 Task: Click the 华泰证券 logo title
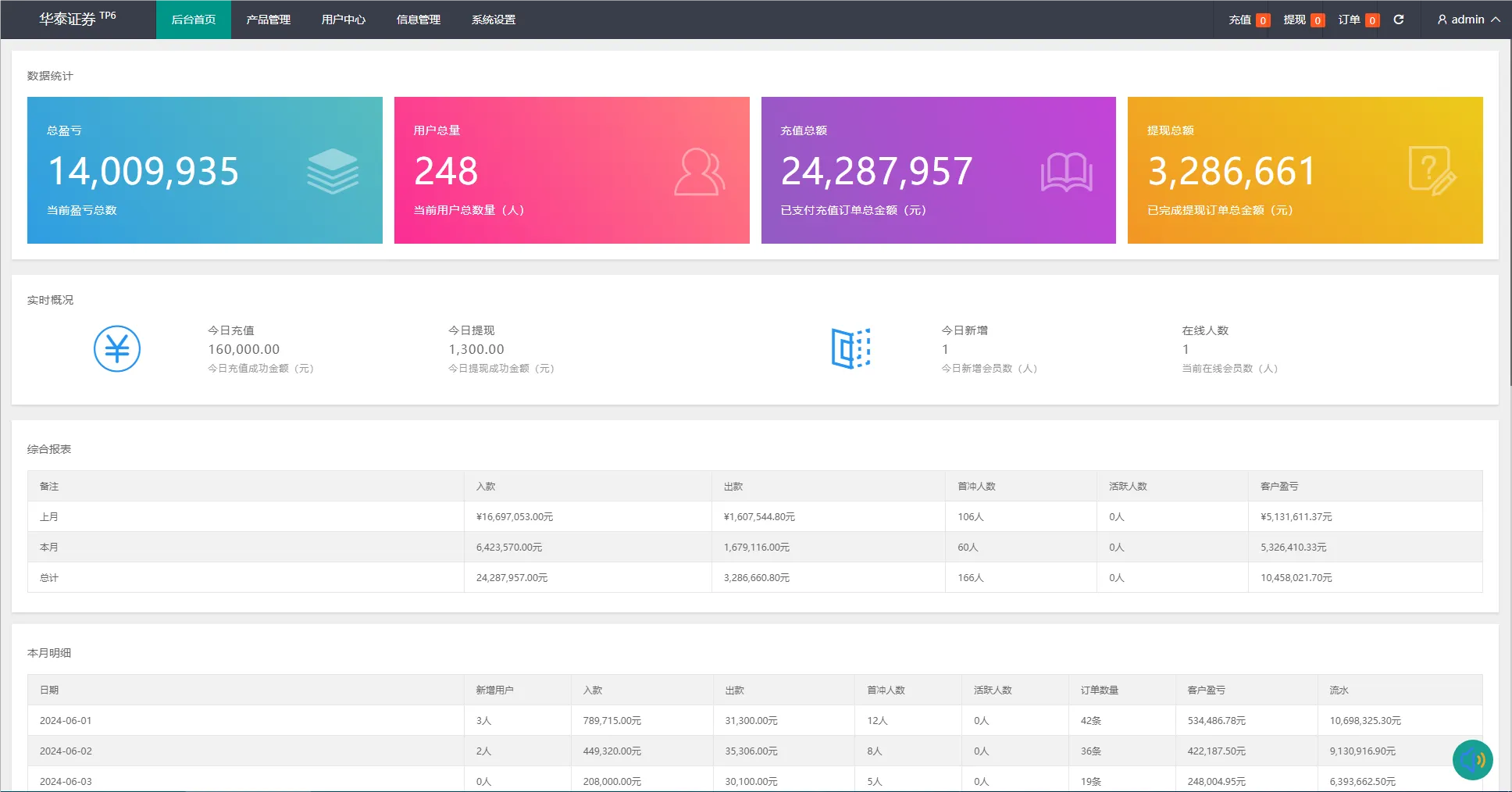point(68,20)
